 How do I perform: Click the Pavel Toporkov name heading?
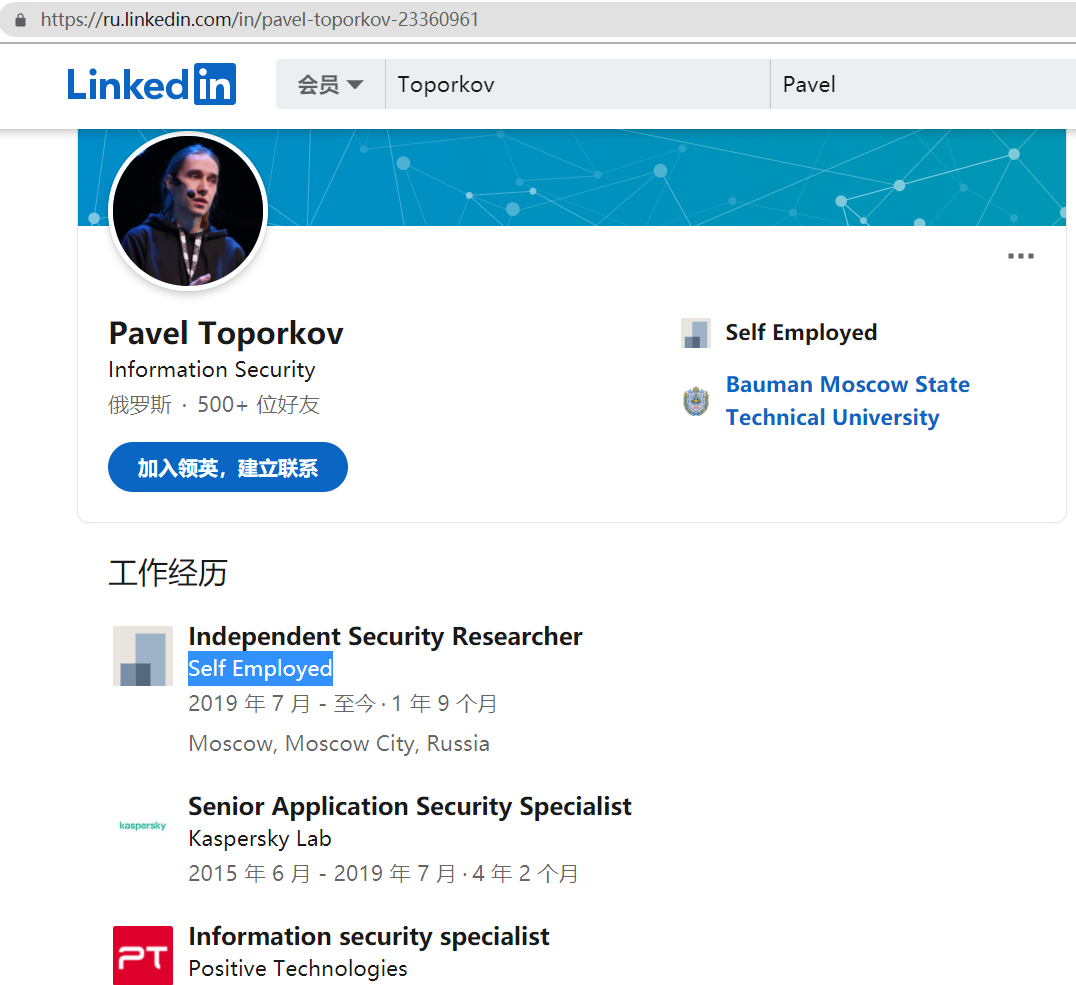226,334
